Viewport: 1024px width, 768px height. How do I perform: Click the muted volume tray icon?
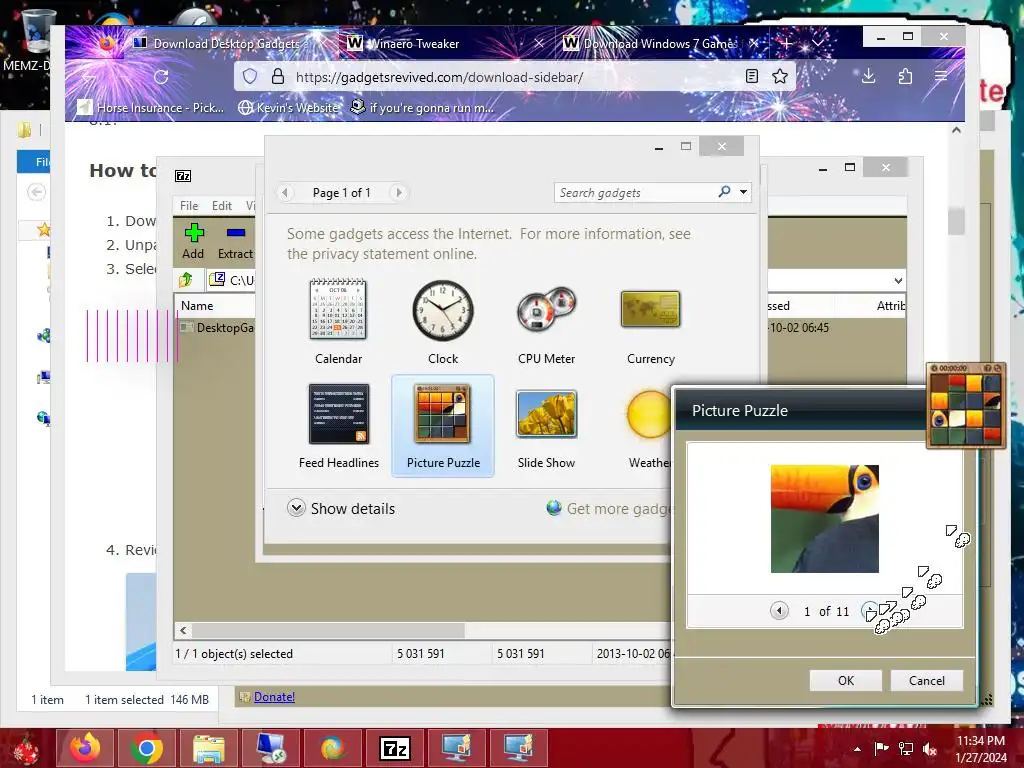point(929,748)
